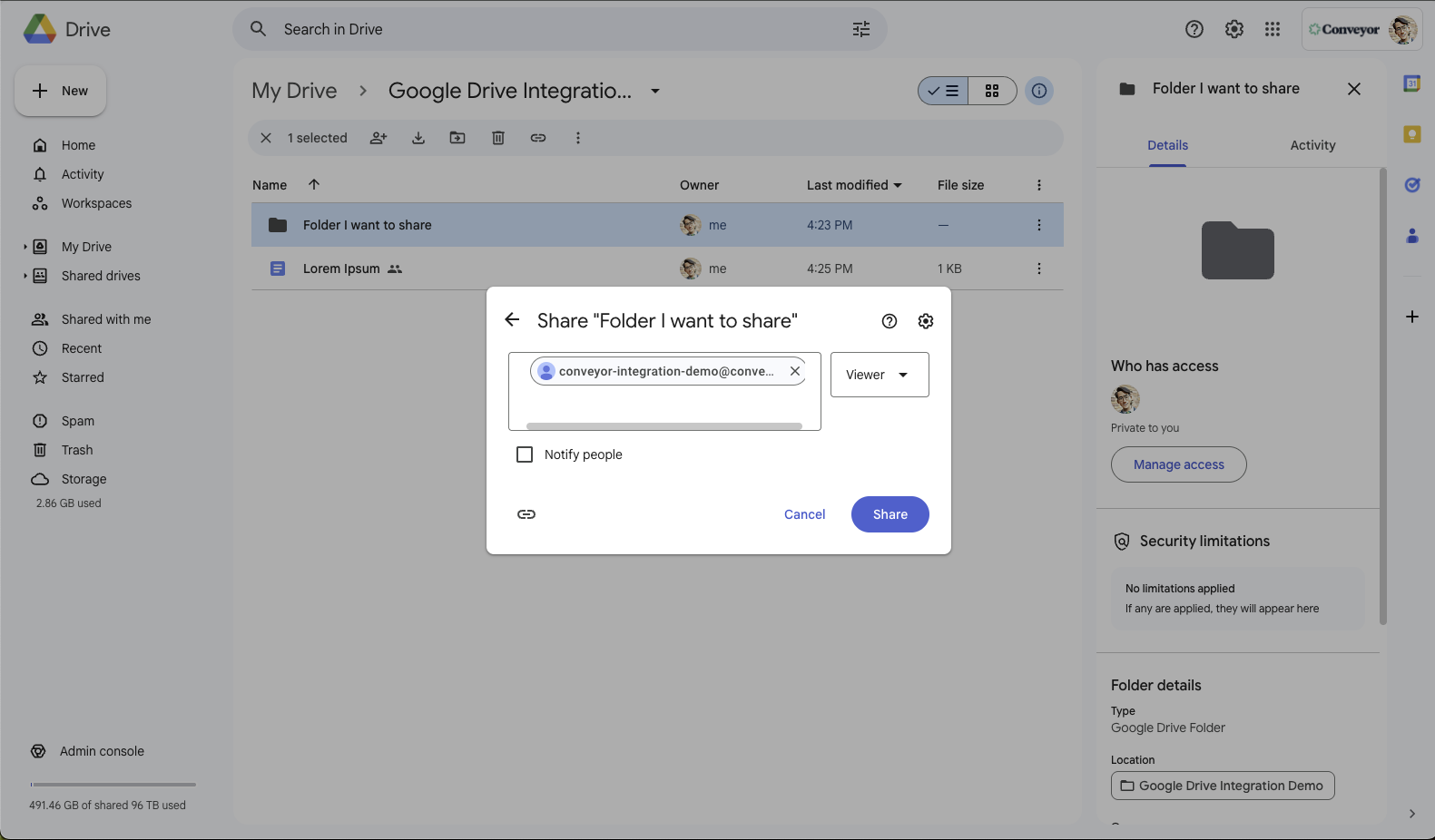
Task: Click the Get add-ons plus icon
Action: (1412, 317)
